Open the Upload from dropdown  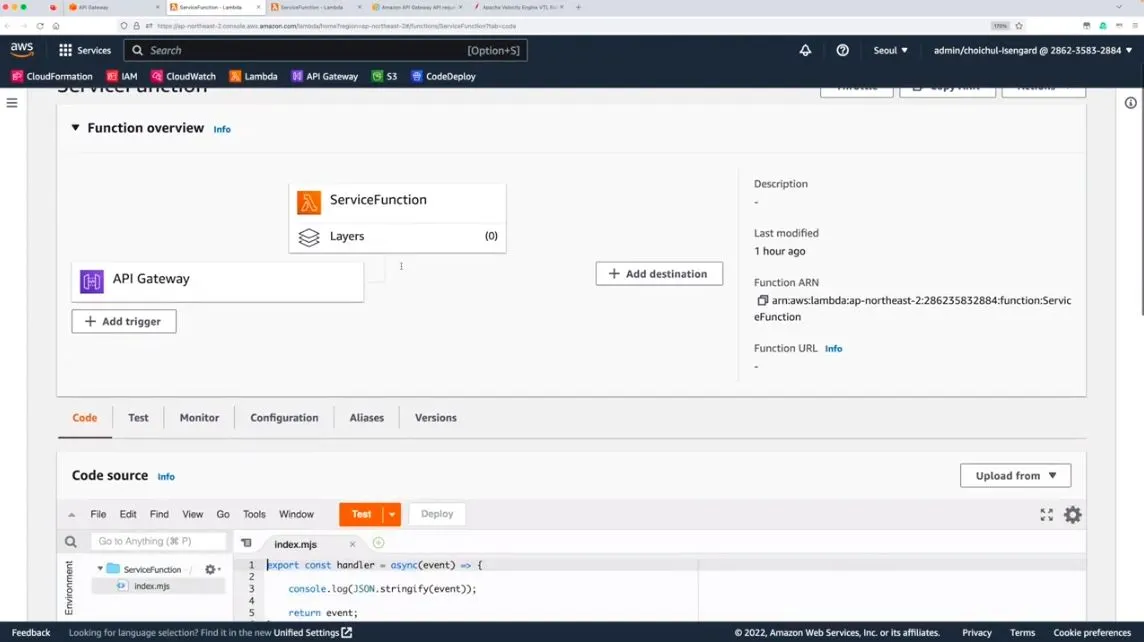pos(1016,476)
